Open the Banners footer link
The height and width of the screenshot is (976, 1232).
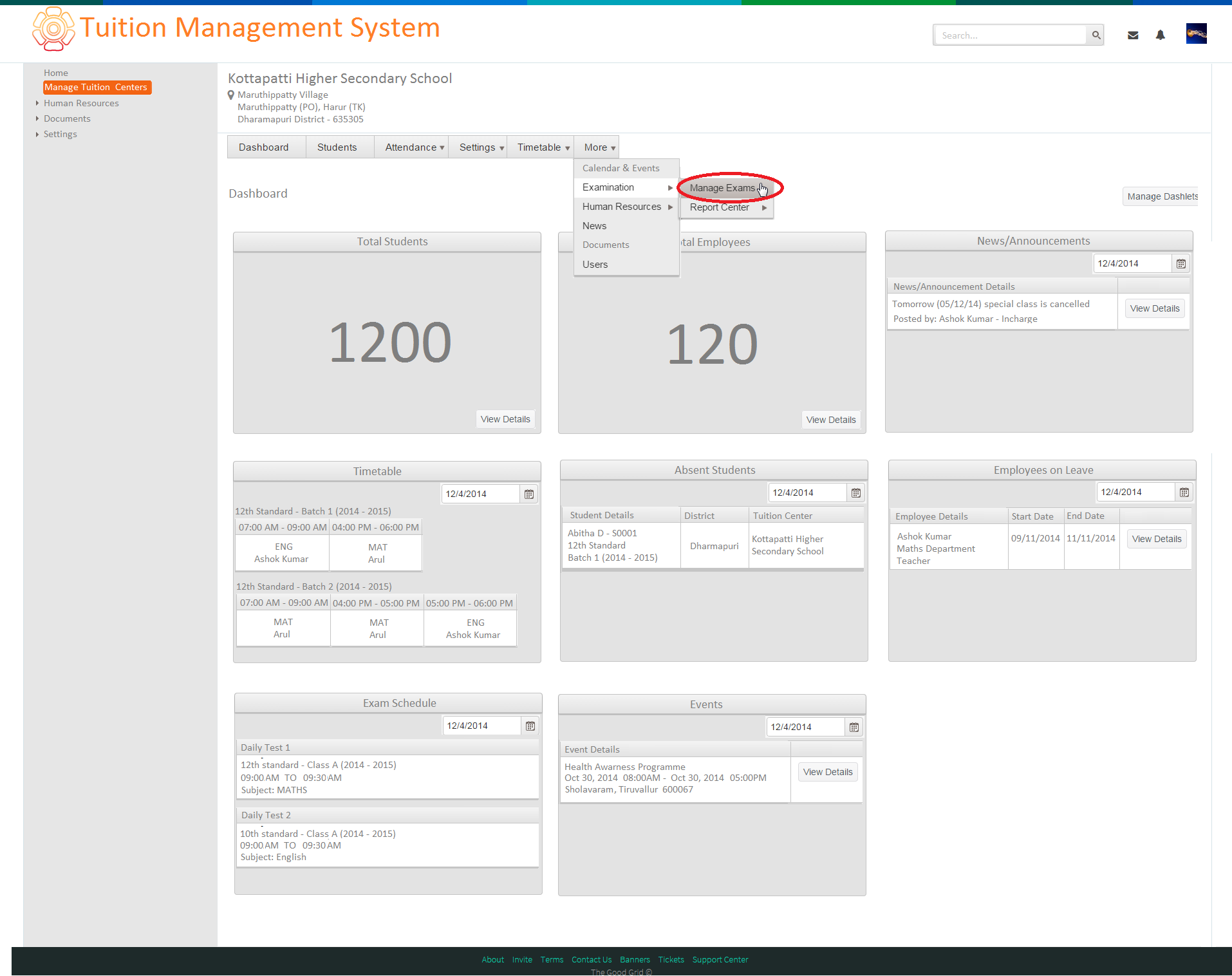click(635, 959)
